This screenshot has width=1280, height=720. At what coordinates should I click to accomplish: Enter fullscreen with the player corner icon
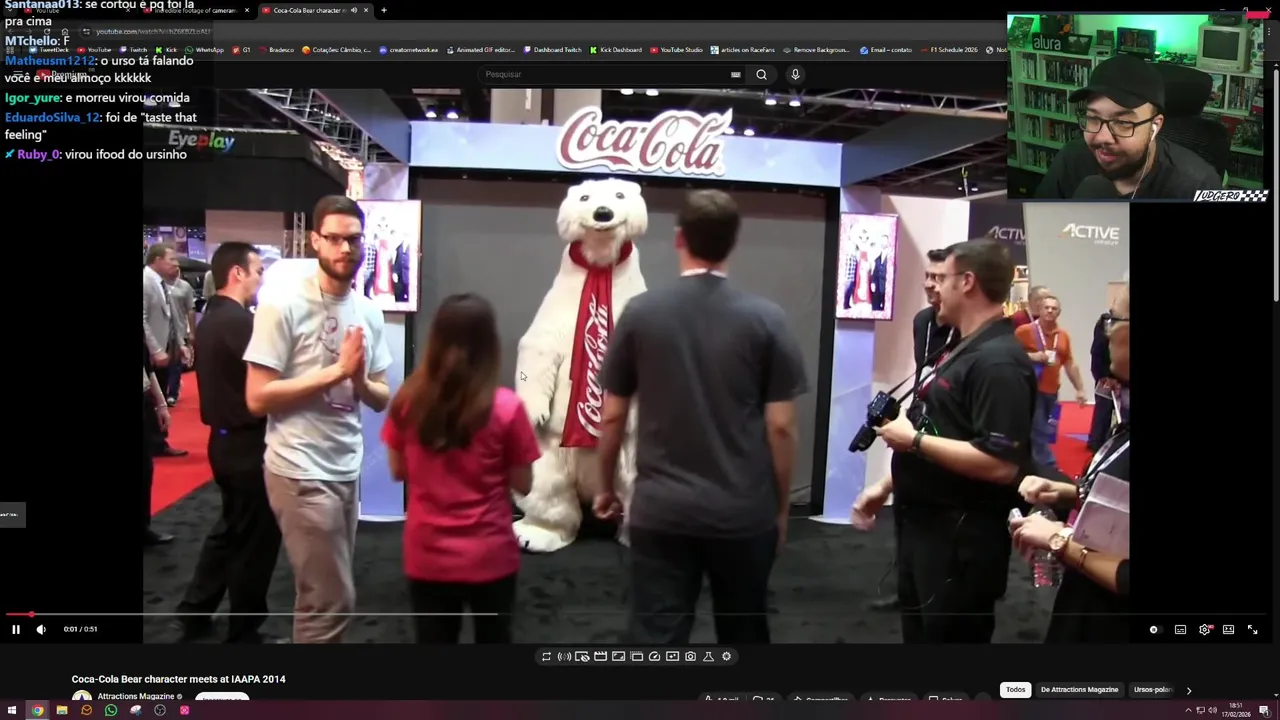pyautogui.click(x=1252, y=630)
